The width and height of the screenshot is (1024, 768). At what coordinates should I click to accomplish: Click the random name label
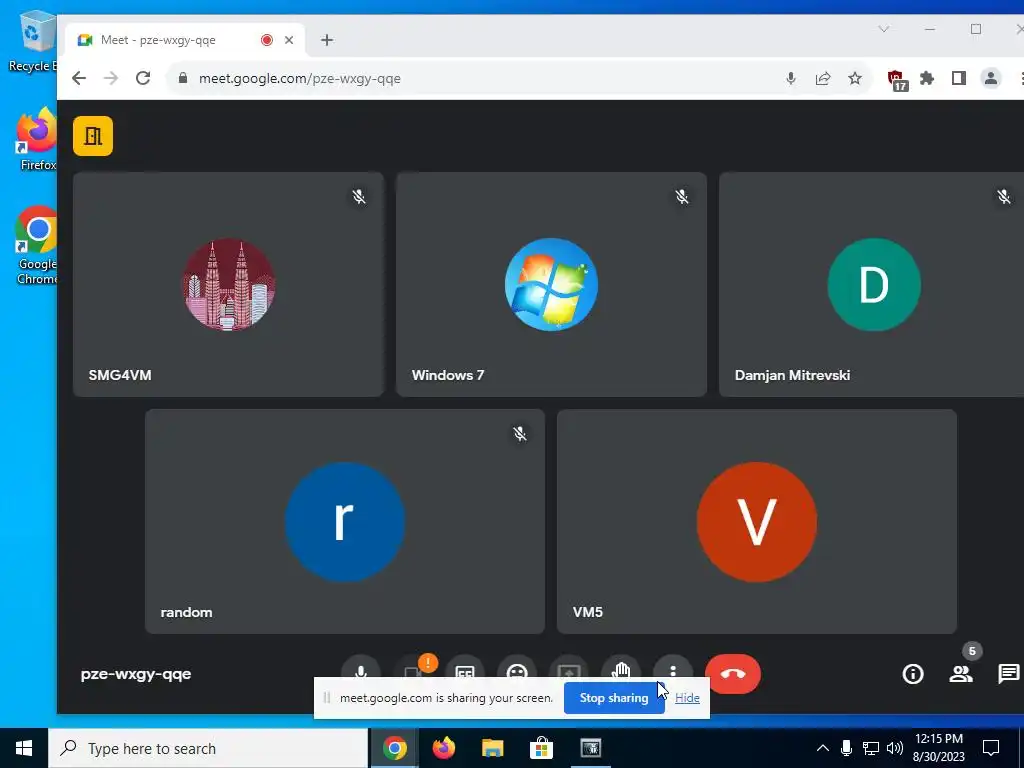[186, 612]
